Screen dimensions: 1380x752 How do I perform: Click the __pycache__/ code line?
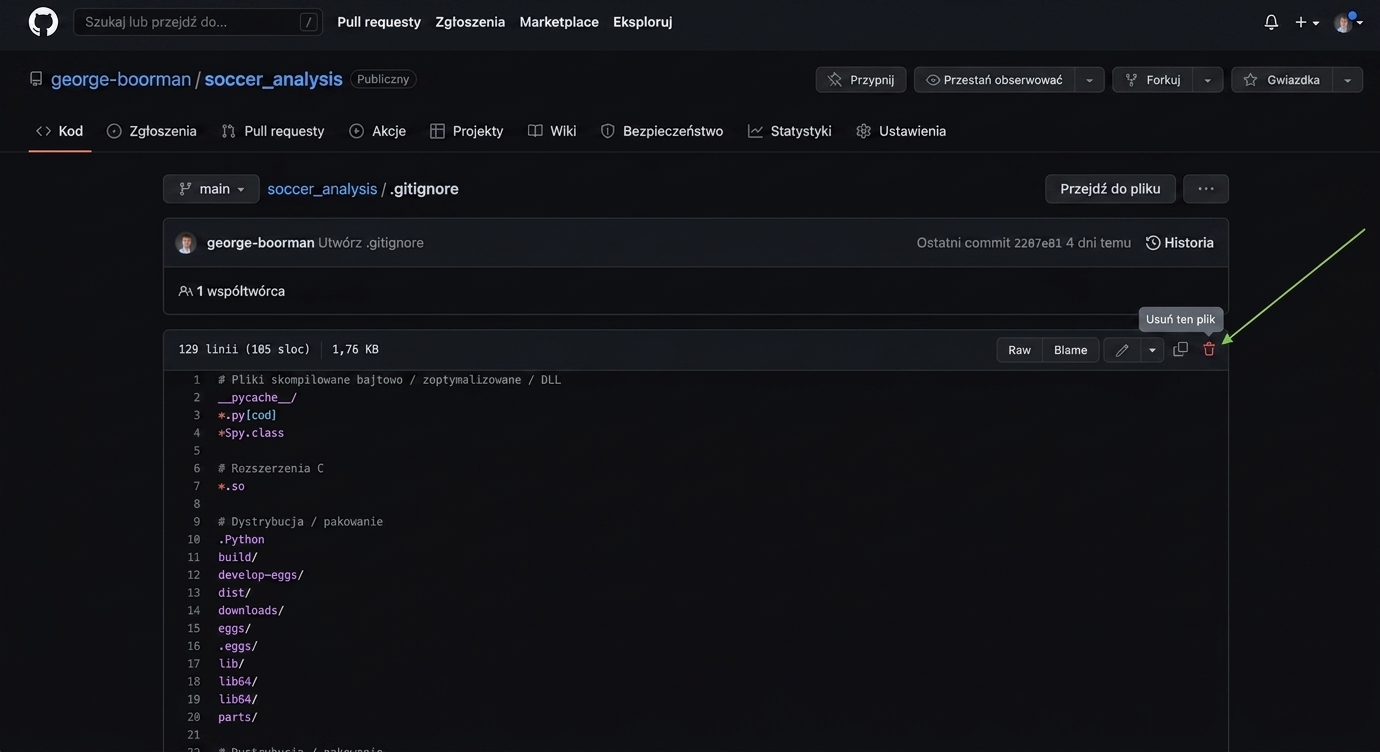[258, 398]
